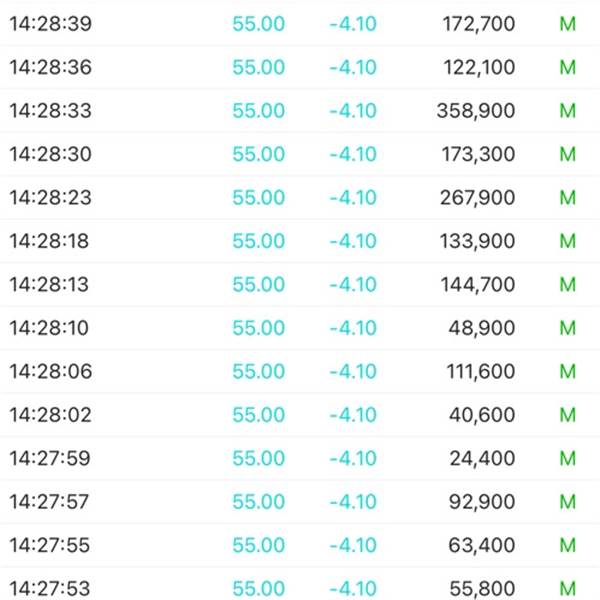Click the 14:28:30 timestamp
Image resolution: width=600 pixels, height=600 pixels.
51,154
